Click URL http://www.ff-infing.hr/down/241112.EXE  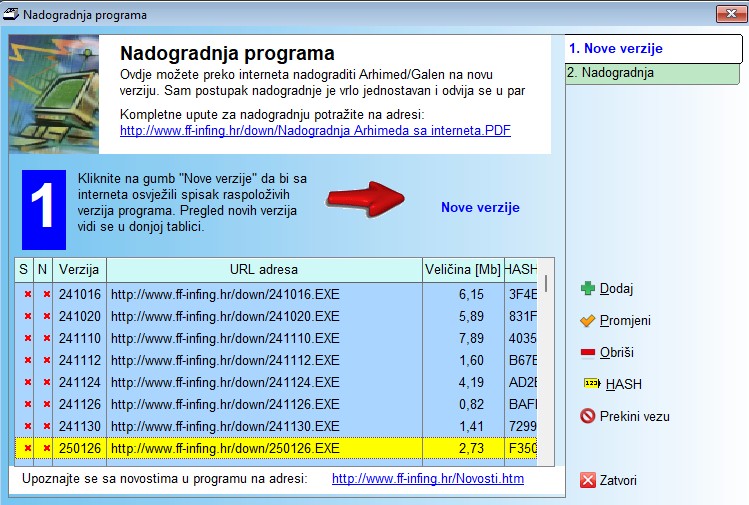225,360
